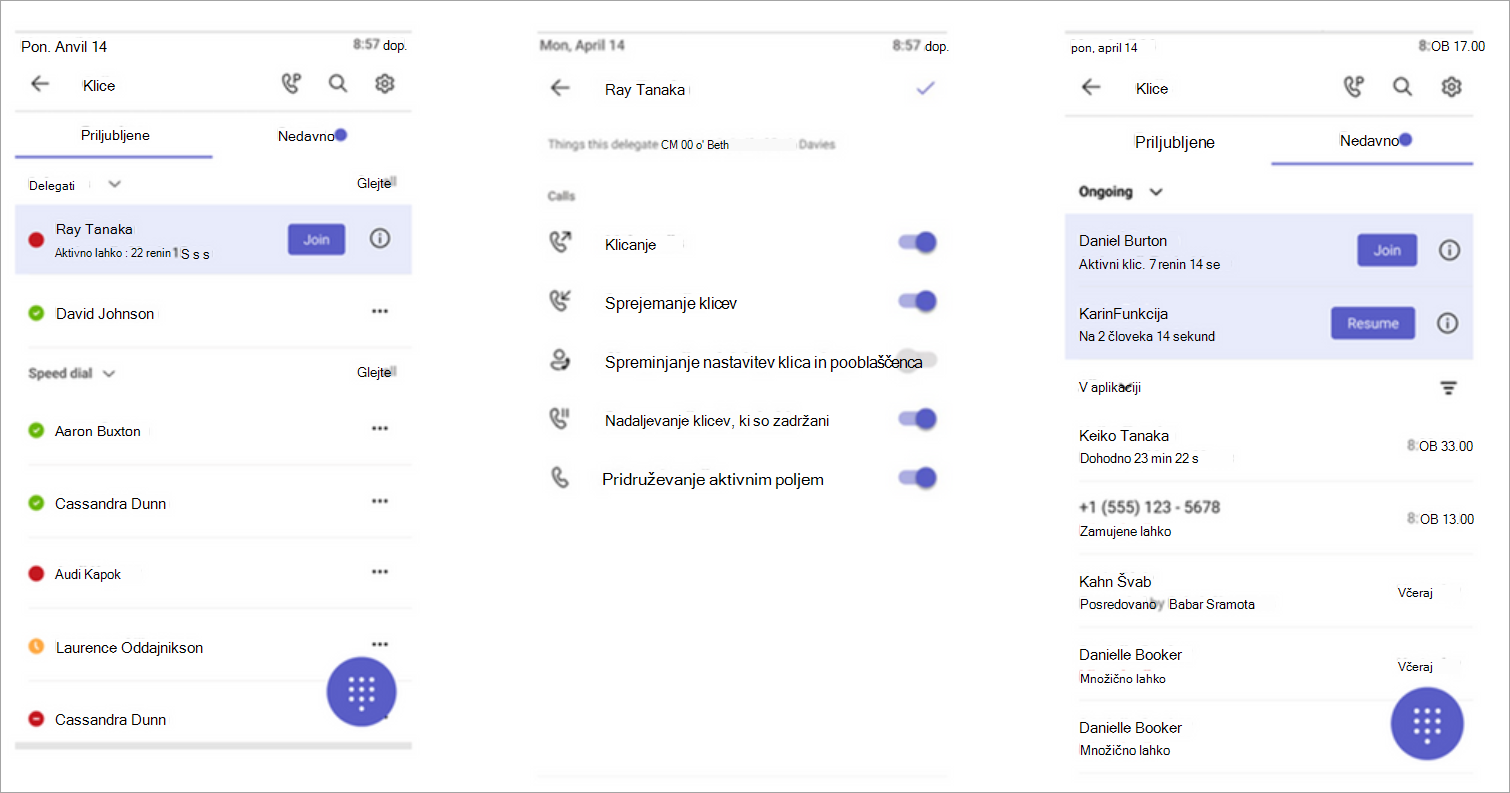The width and height of the screenshot is (1510, 793).
Task: Resume the KarinFunkcija held call
Action: (x=1372, y=323)
